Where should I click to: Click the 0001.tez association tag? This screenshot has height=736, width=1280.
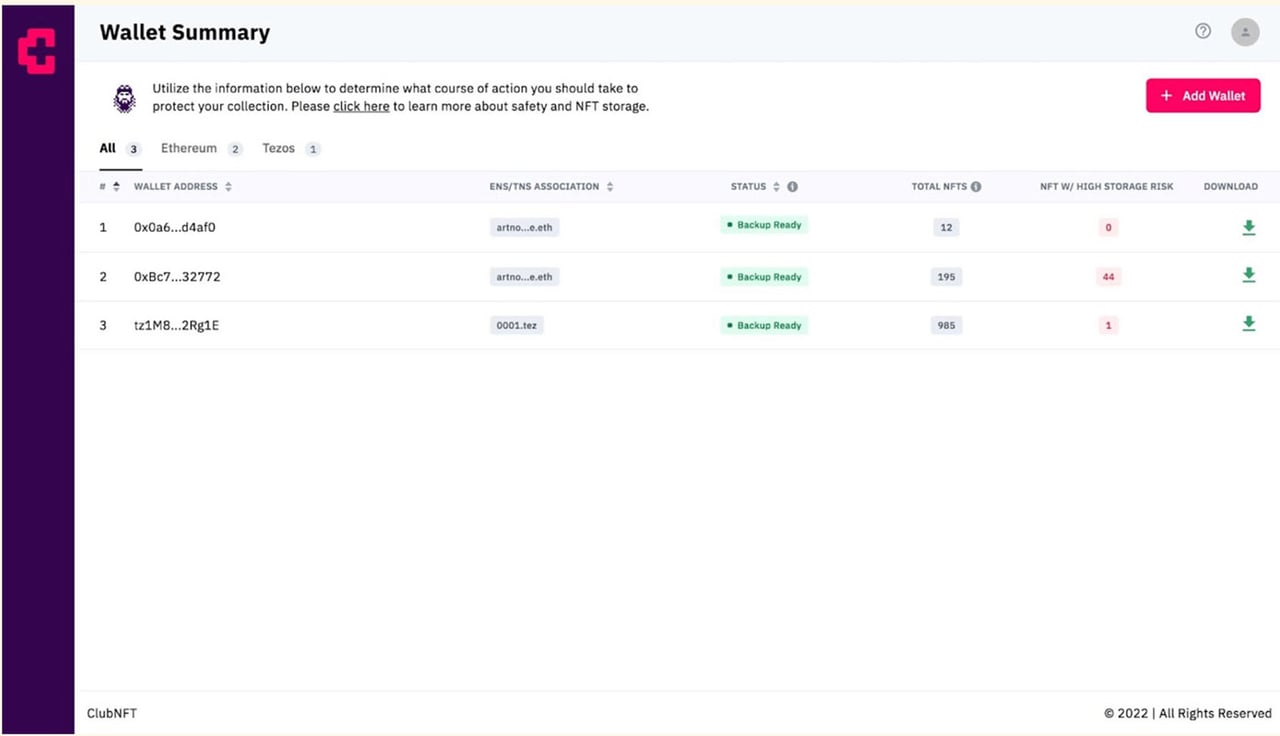[517, 325]
